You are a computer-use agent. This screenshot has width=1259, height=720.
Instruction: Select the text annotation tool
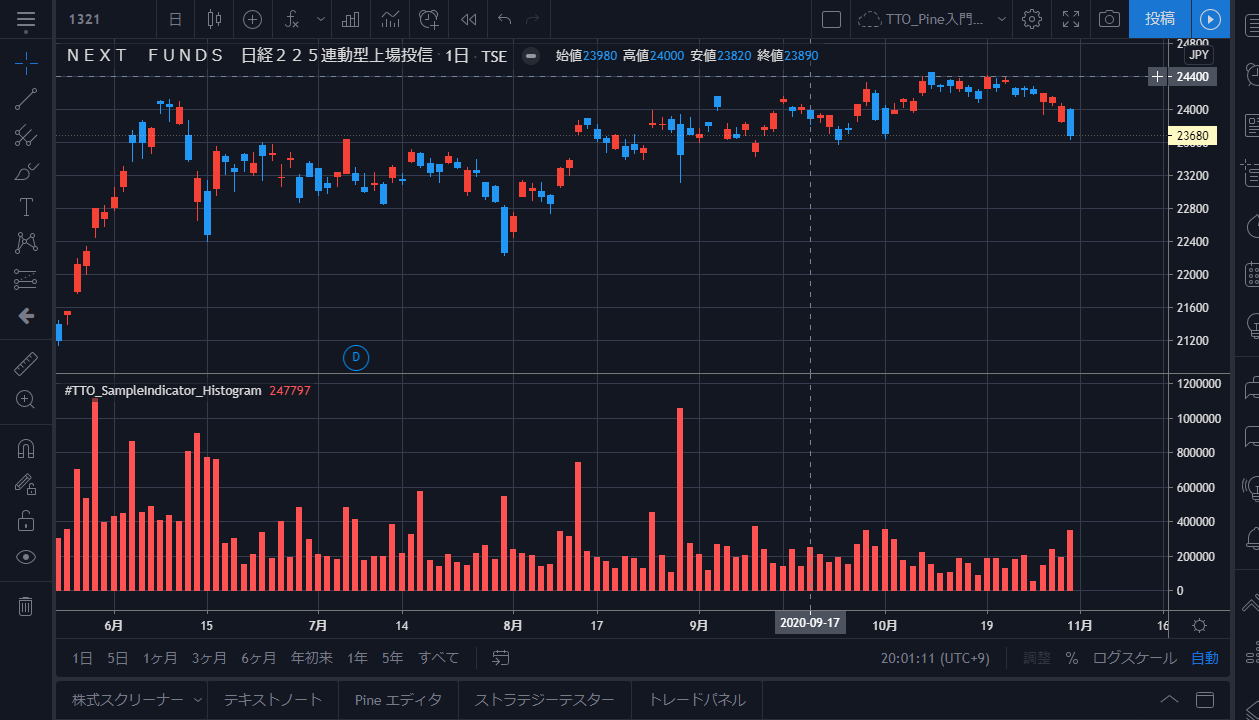click(26, 208)
